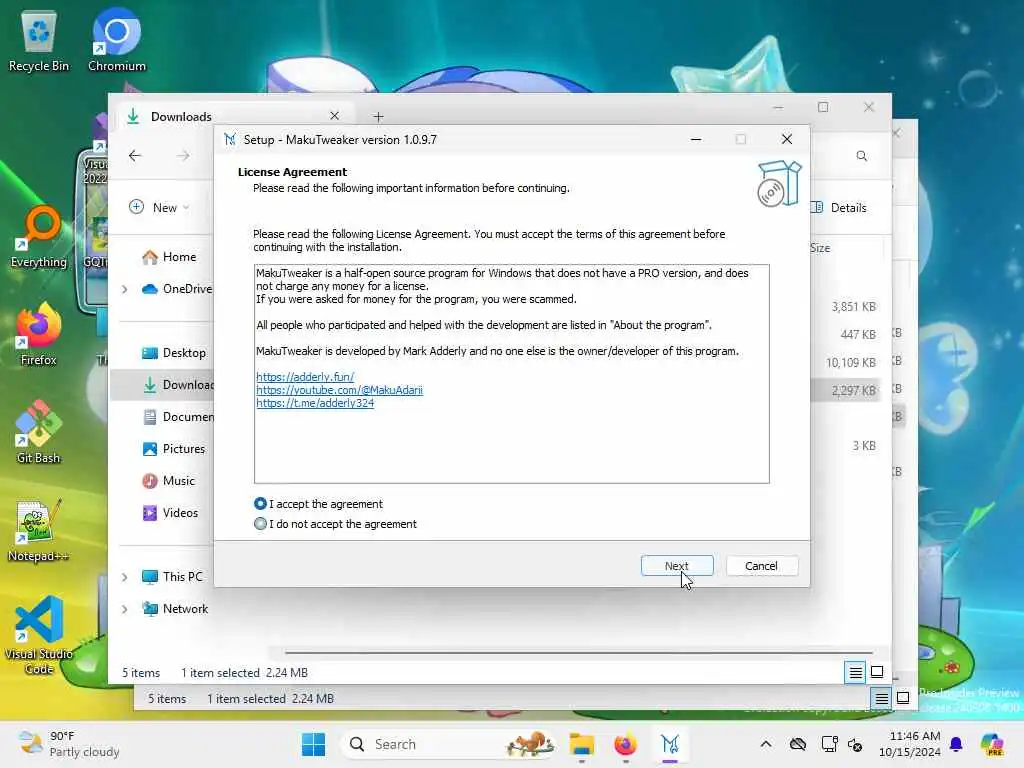Add a new tab in Explorer
This screenshot has width=1024, height=768.
coord(378,117)
